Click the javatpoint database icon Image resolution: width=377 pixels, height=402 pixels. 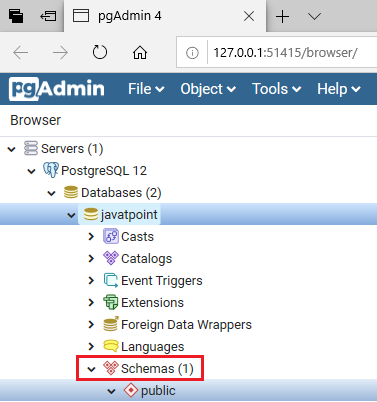click(x=91, y=214)
